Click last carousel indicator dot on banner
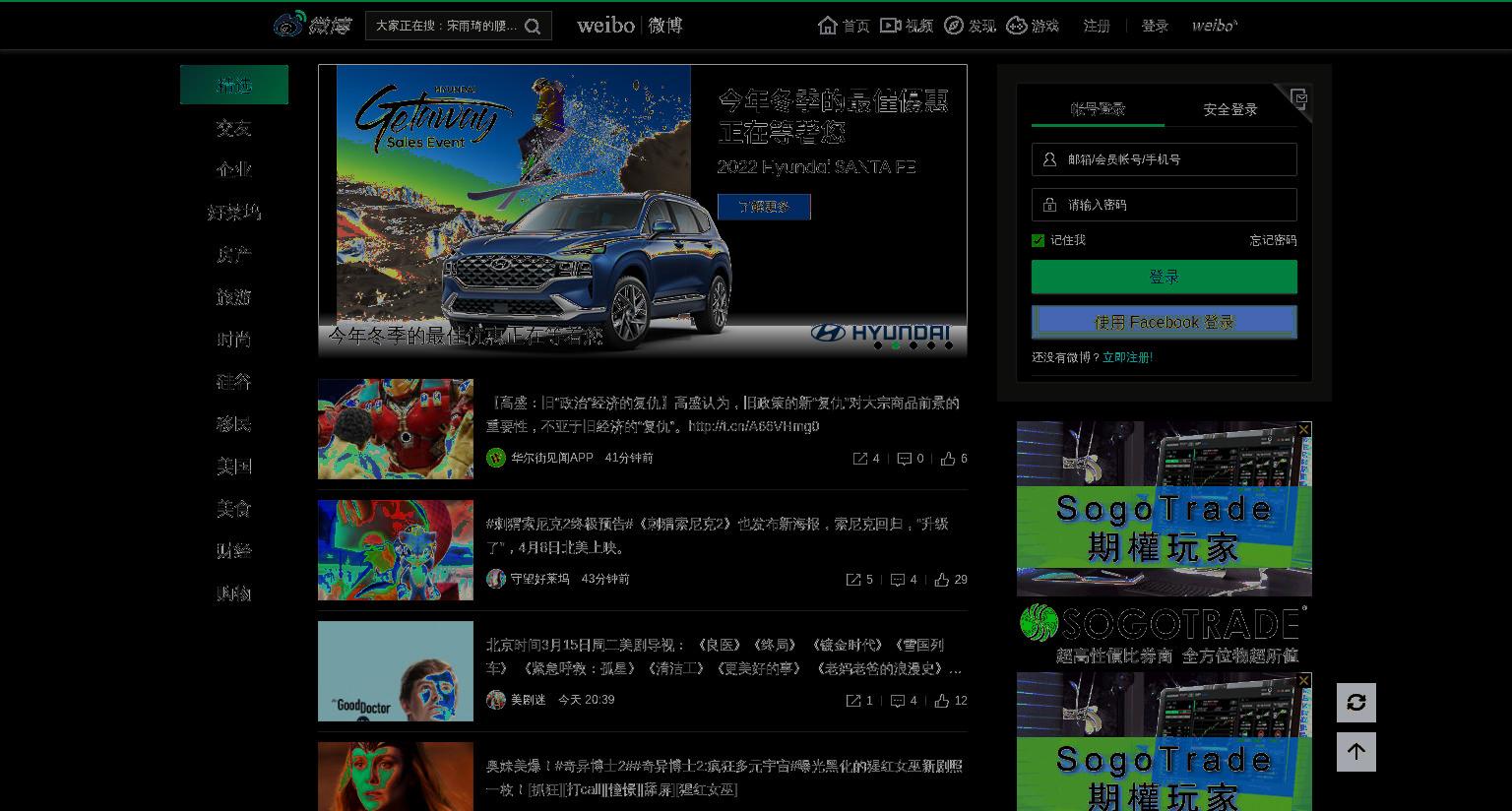Image resolution: width=1512 pixels, height=811 pixels. 949,345
